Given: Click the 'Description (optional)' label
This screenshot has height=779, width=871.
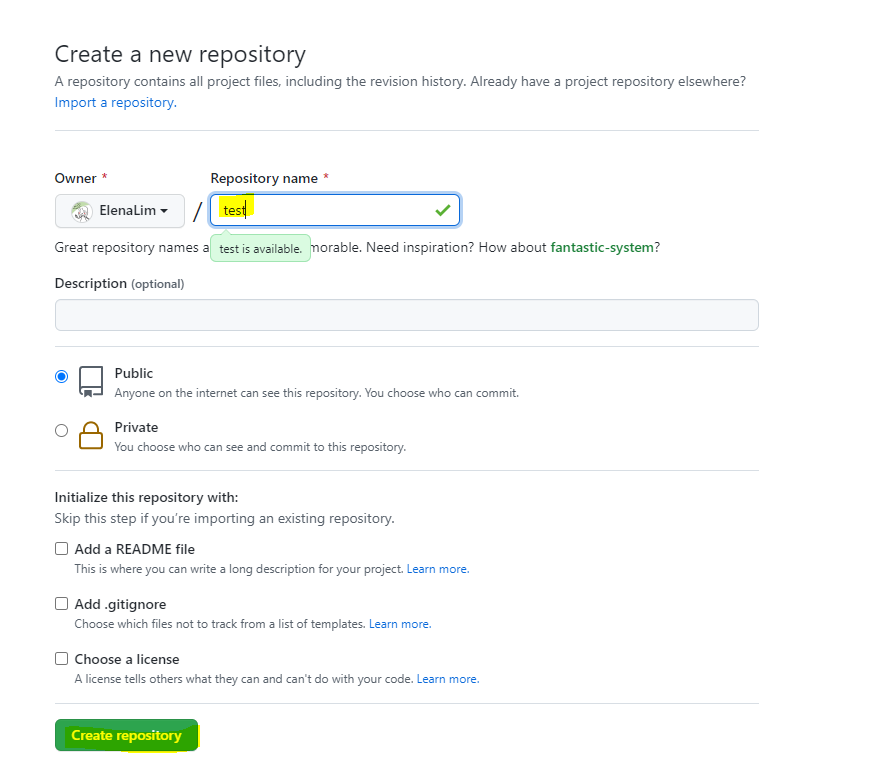Looking at the screenshot, I should tap(119, 283).
